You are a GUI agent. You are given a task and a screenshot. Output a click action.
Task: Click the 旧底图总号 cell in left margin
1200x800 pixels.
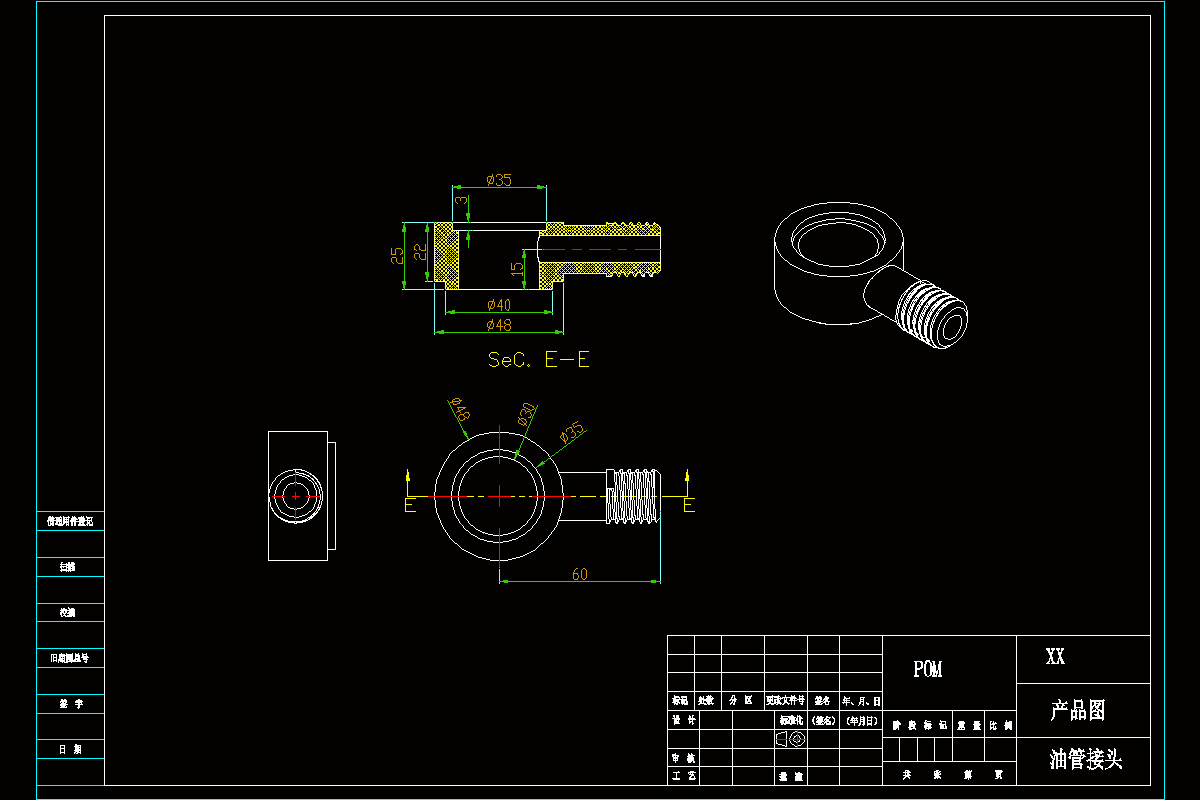coord(70,658)
